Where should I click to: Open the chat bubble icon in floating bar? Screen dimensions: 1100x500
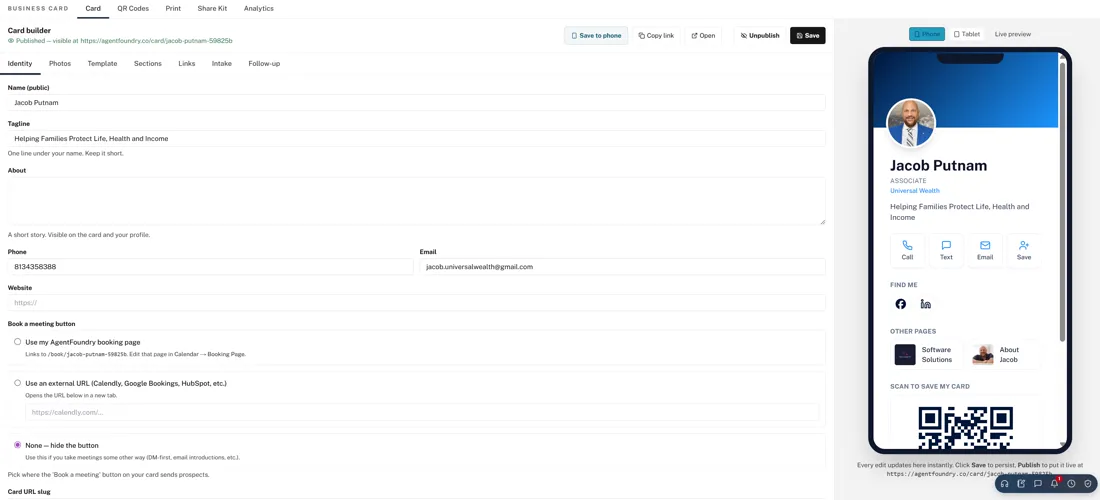(x=1038, y=483)
